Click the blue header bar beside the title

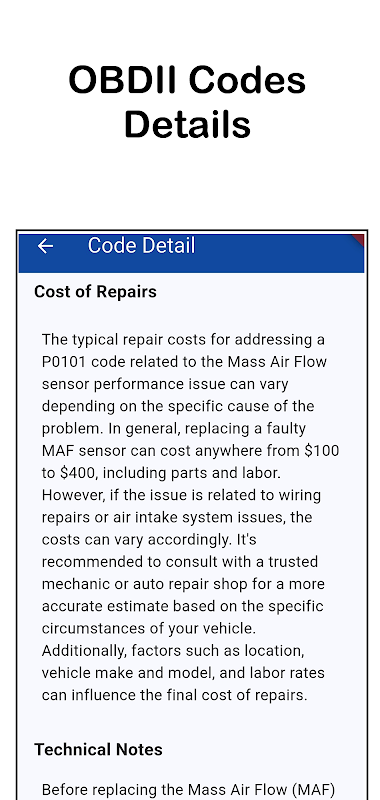[x=275, y=253]
